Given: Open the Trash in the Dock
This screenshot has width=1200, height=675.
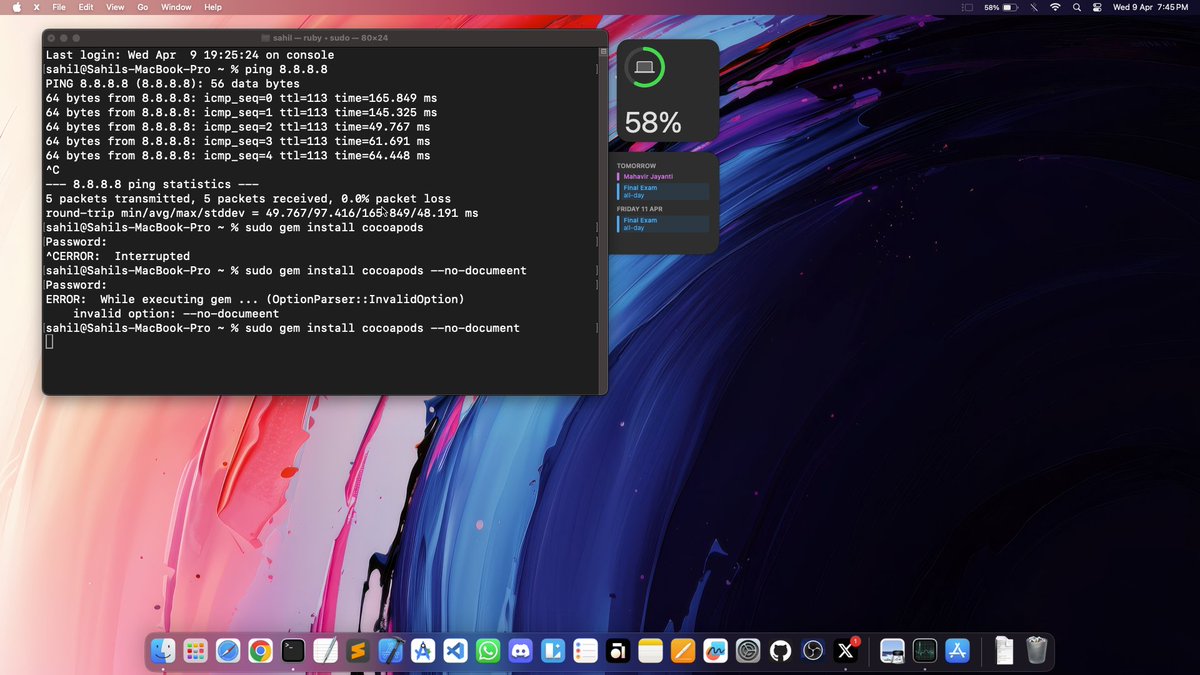Looking at the screenshot, I should point(1036,651).
